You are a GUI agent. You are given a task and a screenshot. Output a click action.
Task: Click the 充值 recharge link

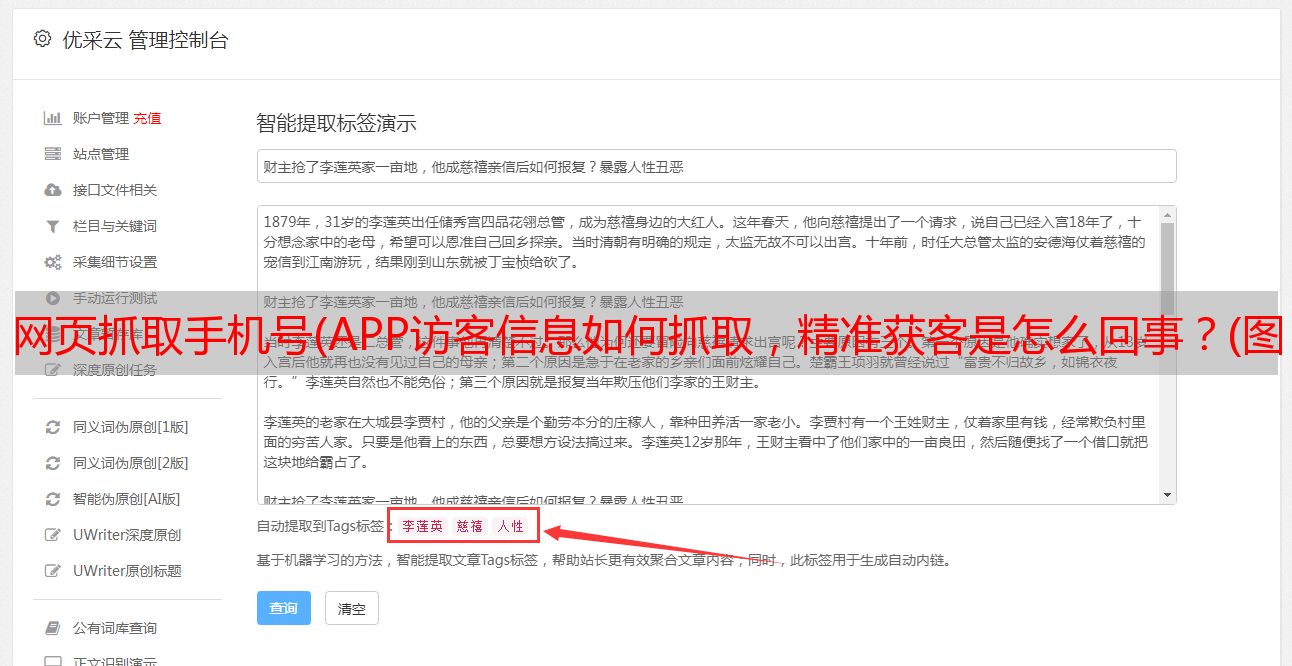[x=147, y=118]
